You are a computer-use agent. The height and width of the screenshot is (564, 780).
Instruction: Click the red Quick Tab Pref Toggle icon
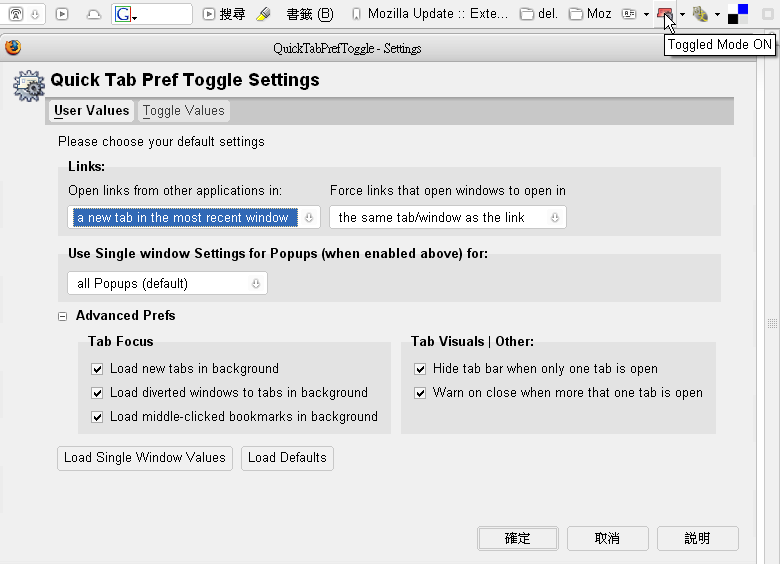[x=664, y=14]
